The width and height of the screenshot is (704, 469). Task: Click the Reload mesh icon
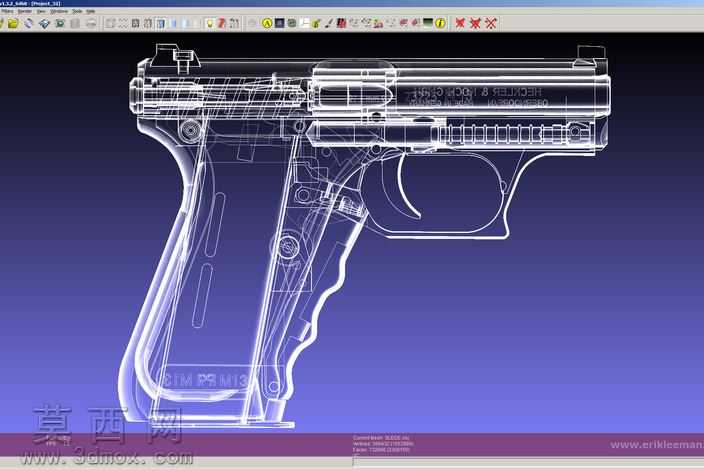click(x=29, y=23)
